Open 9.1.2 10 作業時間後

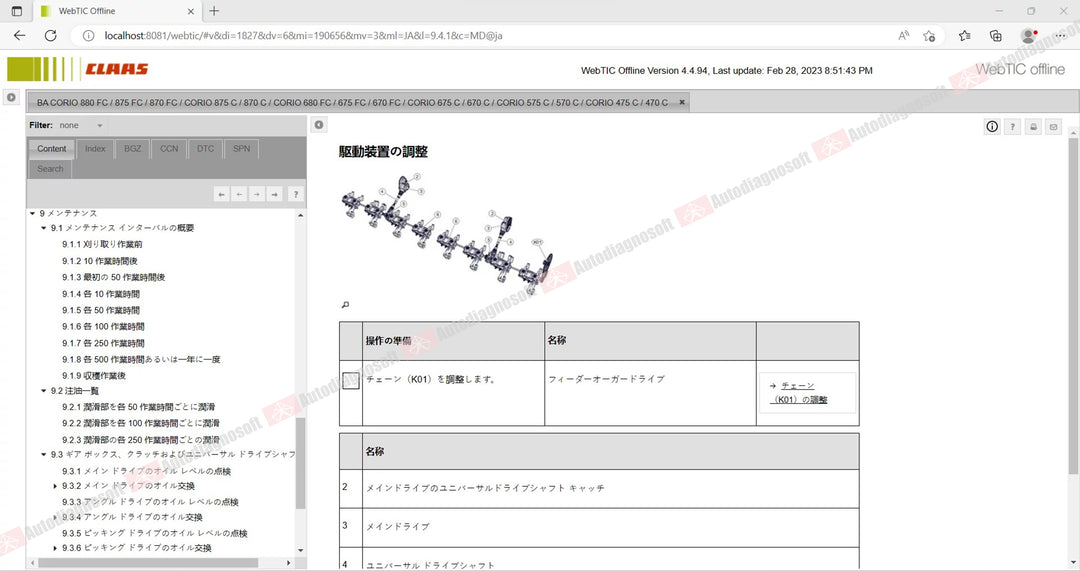point(100,261)
